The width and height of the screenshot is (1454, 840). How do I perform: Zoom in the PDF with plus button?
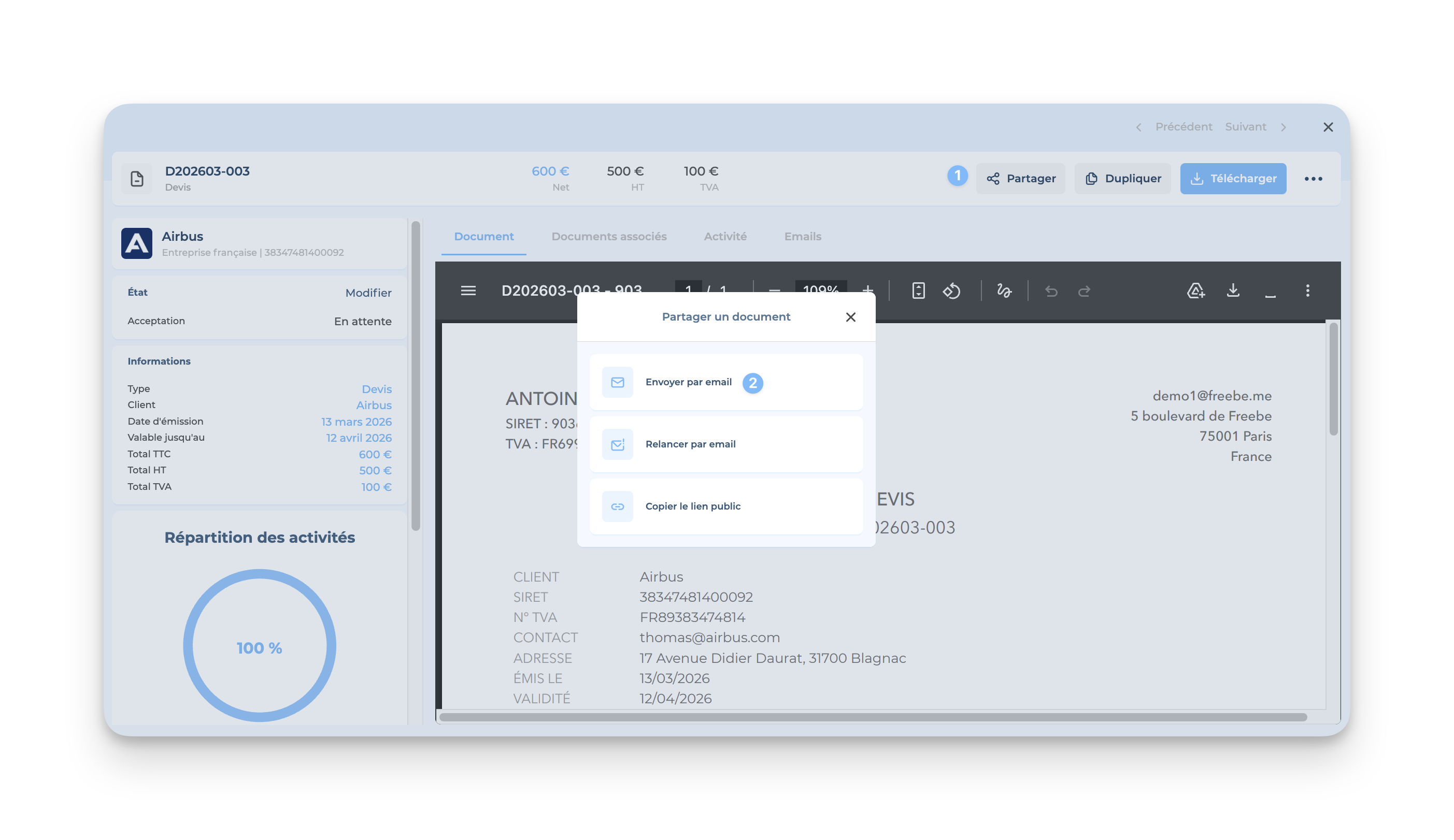867,291
